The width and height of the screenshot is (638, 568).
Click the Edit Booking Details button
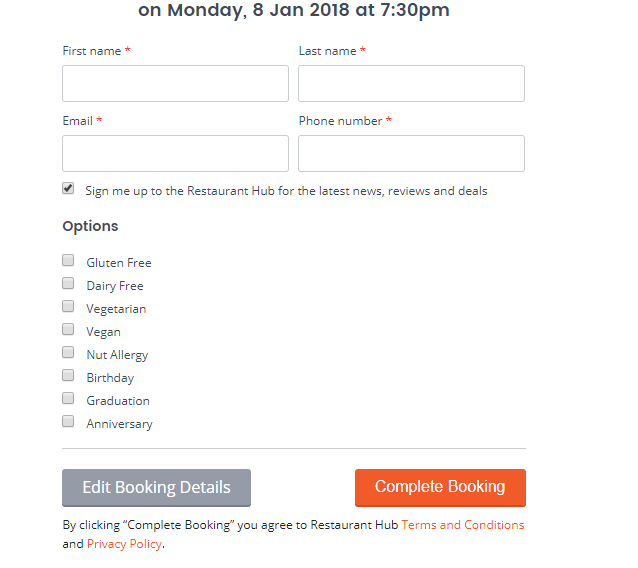[156, 487]
